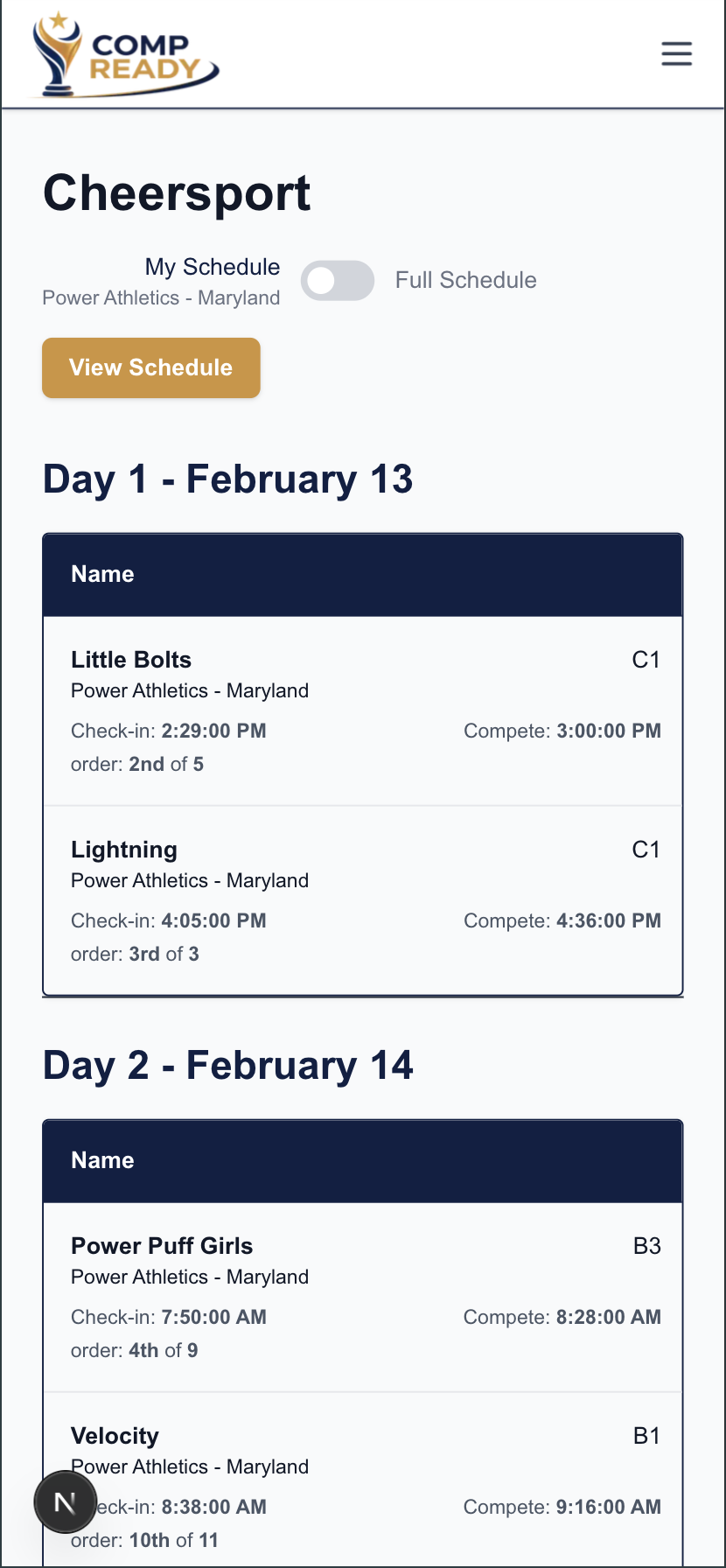The image size is (726, 1568).
Task: Click the Day 1 - February 13 heading
Action: pyautogui.click(x=227, y=479)
